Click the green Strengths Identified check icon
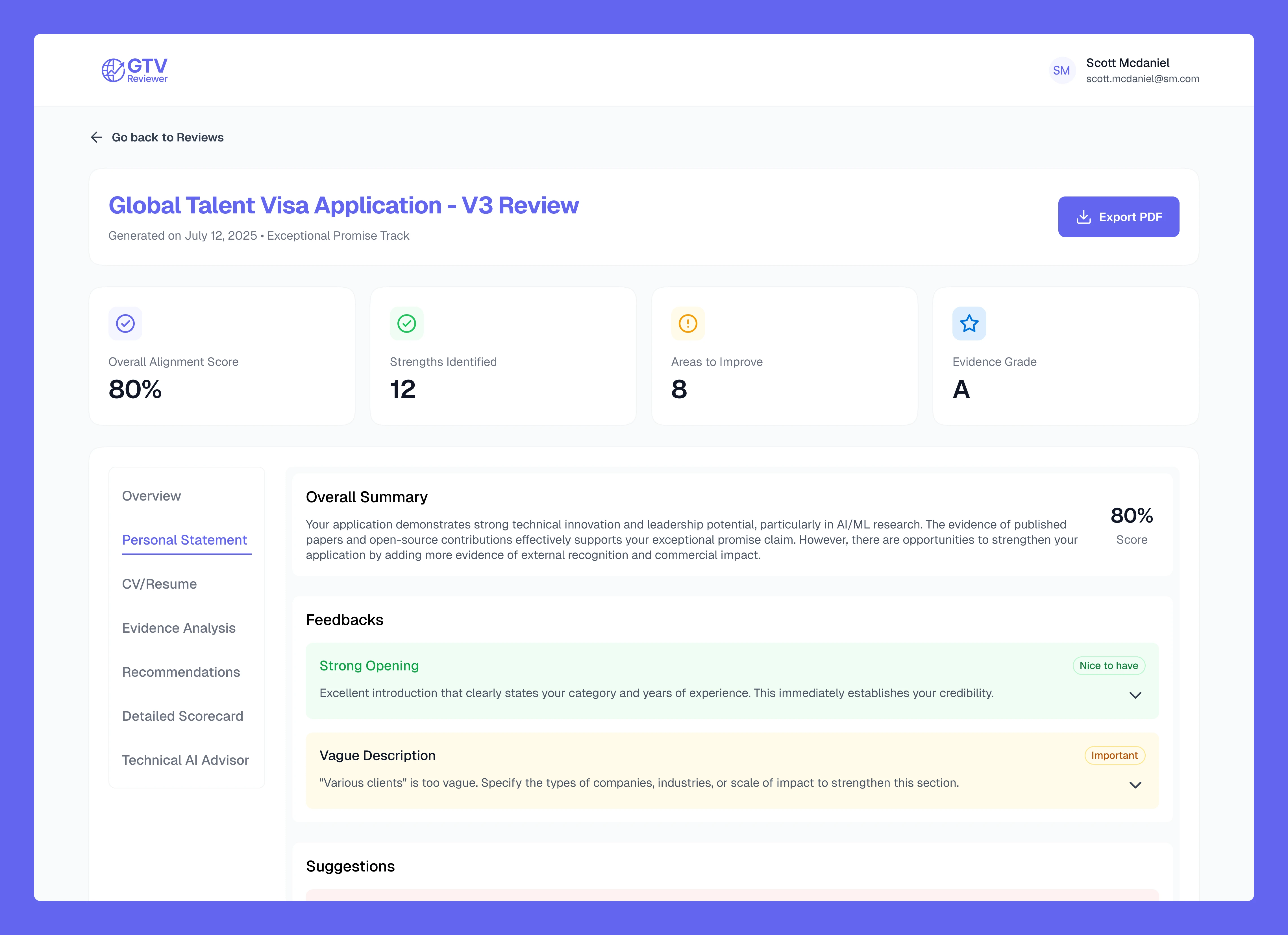 407,324
